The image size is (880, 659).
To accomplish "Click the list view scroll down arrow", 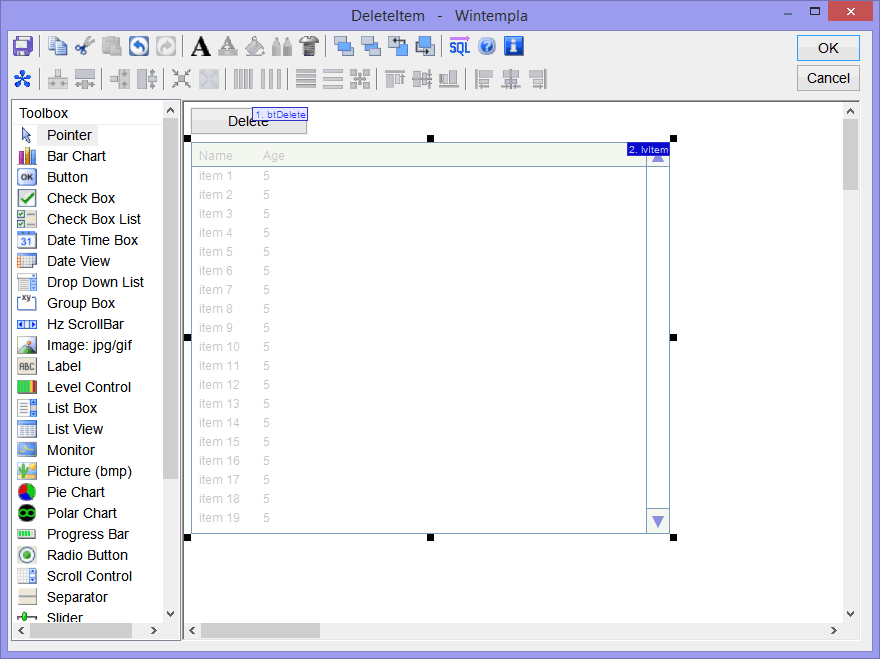I will point(658,521).
